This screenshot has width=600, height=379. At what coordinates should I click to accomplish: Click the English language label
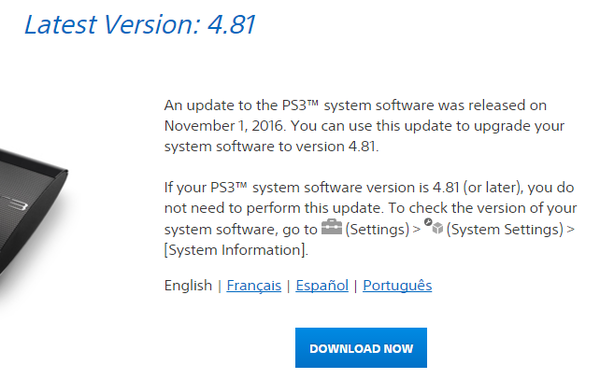pos(188,286)
